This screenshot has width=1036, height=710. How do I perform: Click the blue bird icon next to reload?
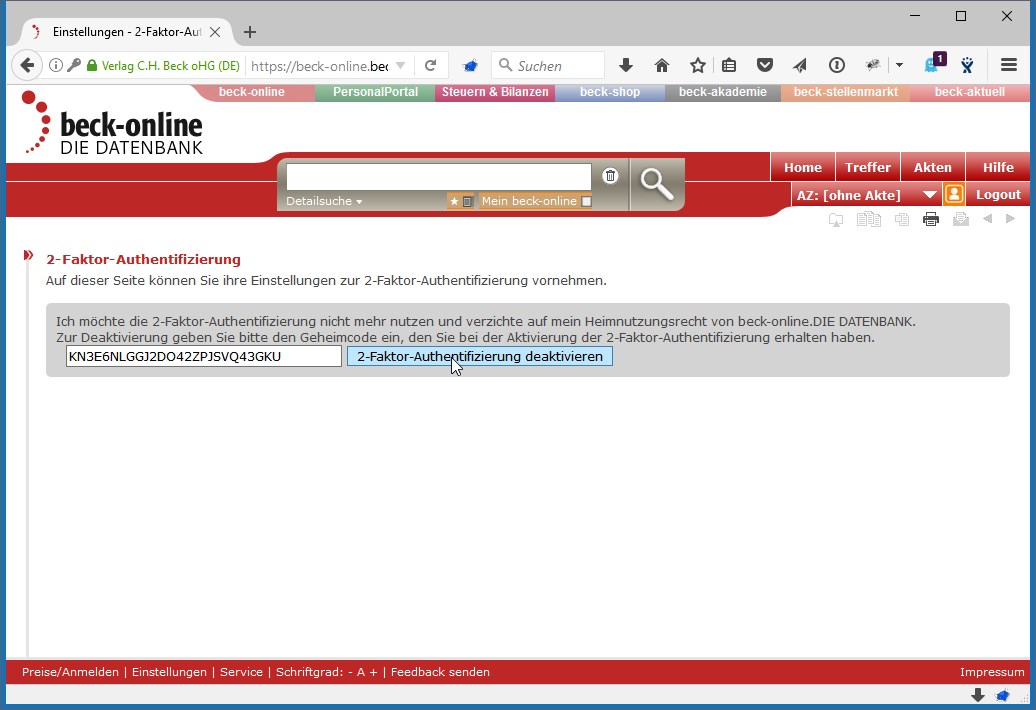tap(470, 65)
